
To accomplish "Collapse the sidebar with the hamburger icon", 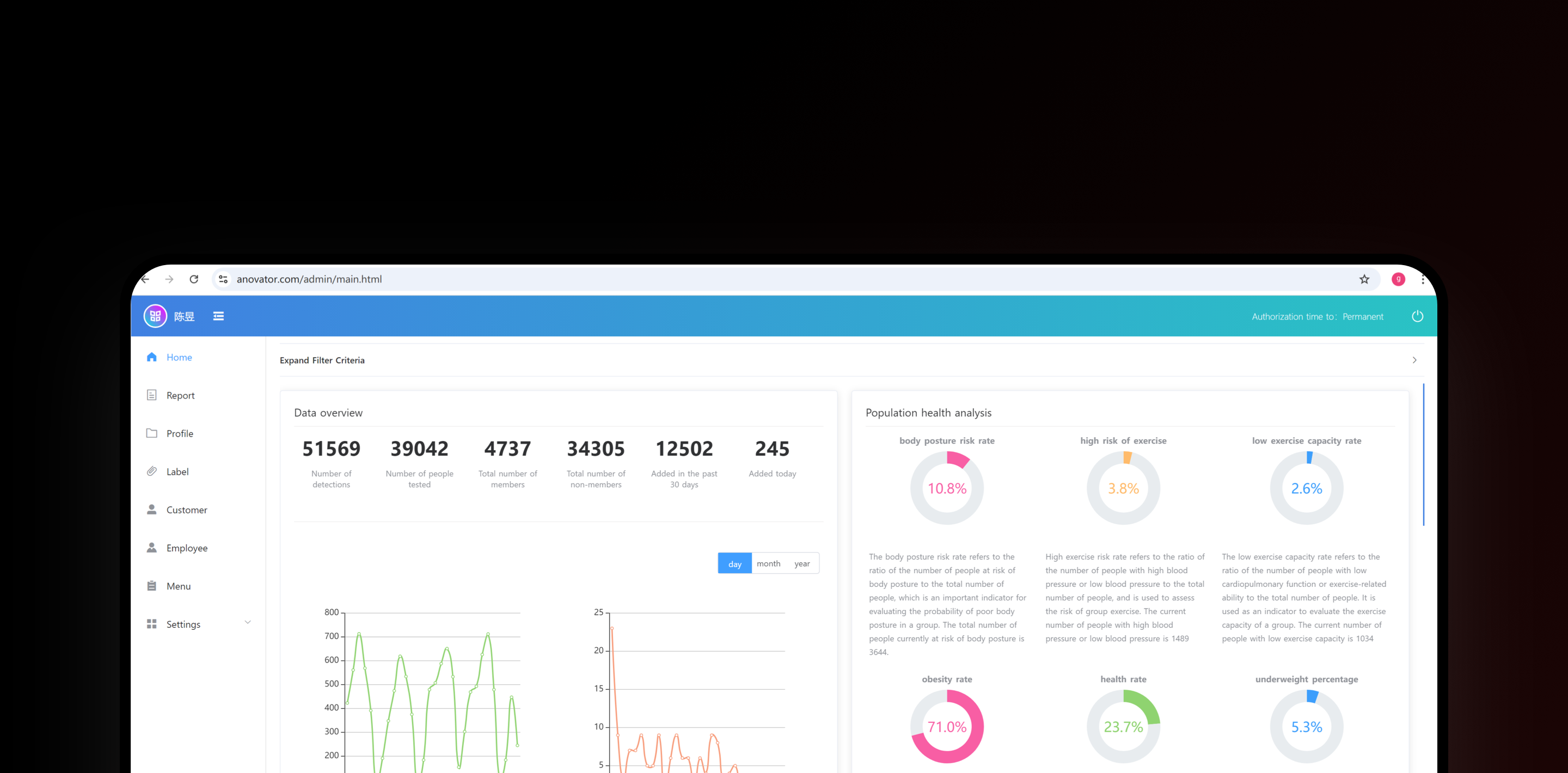I will click(x=218, y=316).
